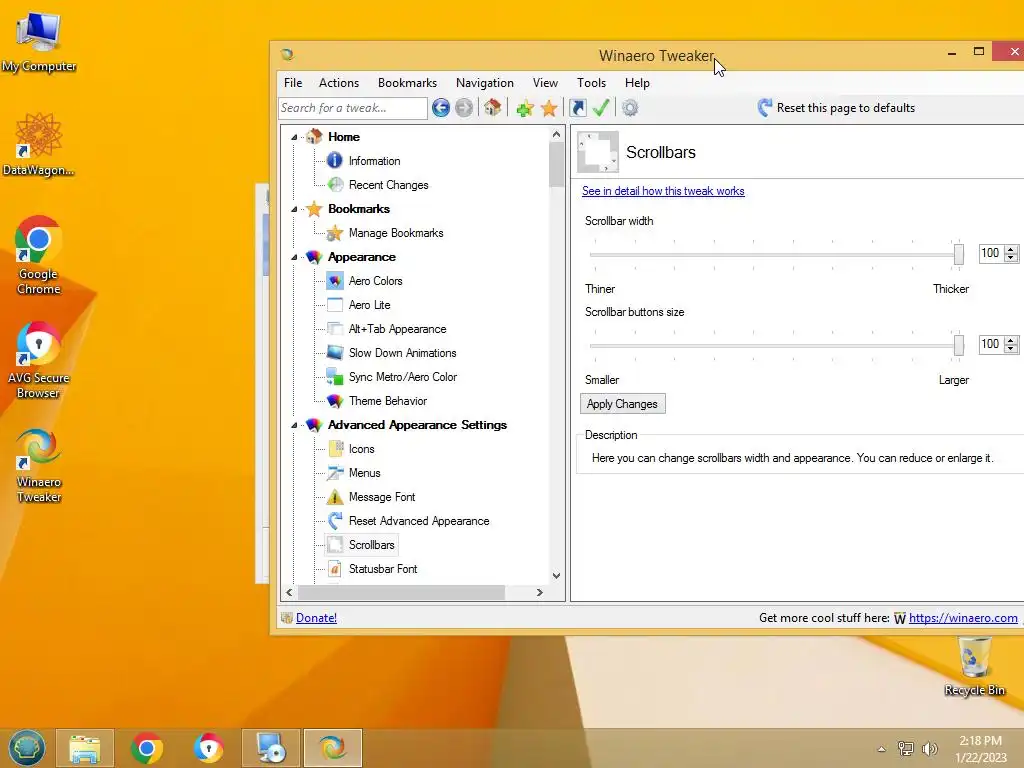Click the Scrollbar width value field
The height and width of the screenshot is (768, 1024).
coord(991,253)
